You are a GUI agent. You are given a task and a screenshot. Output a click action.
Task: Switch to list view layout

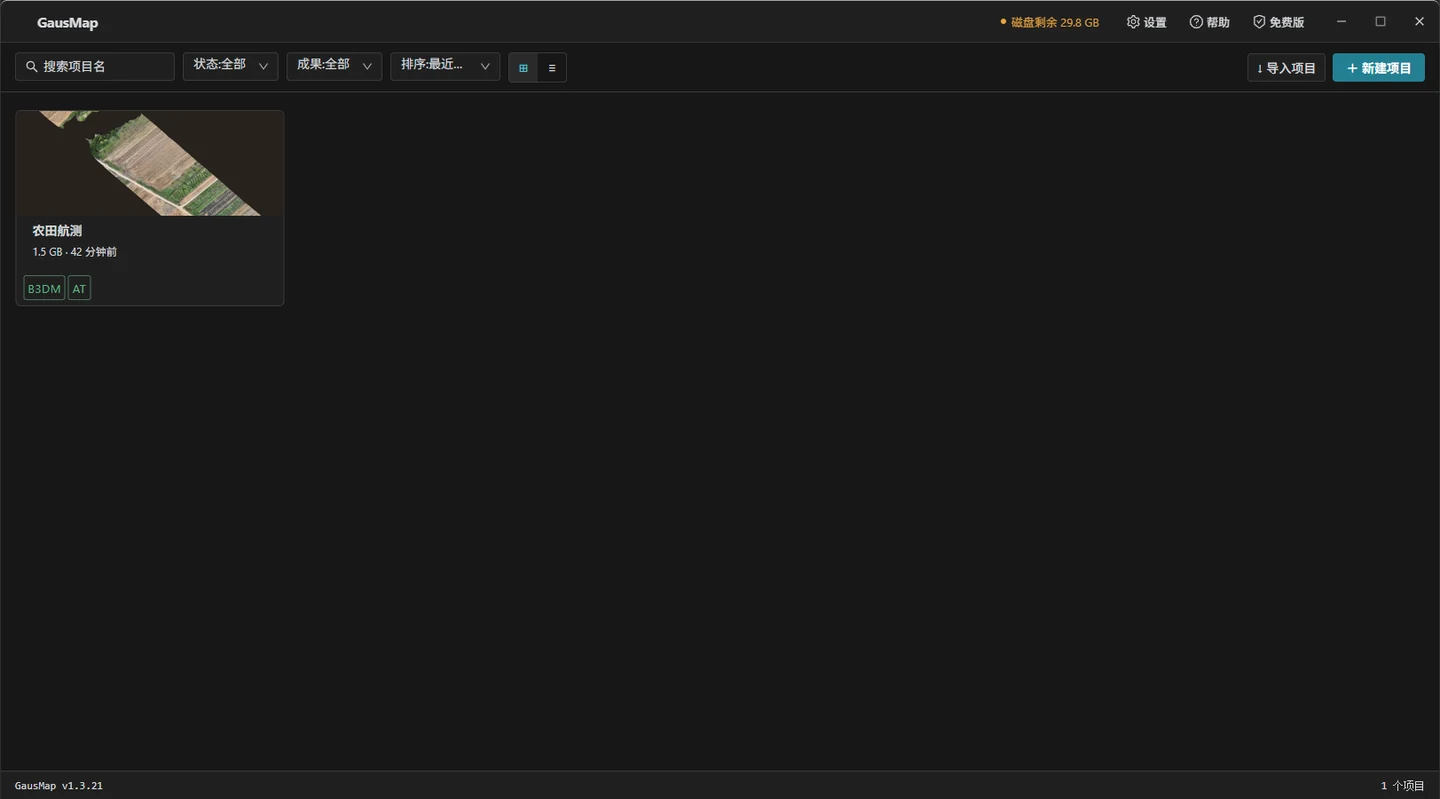point(552,68)
